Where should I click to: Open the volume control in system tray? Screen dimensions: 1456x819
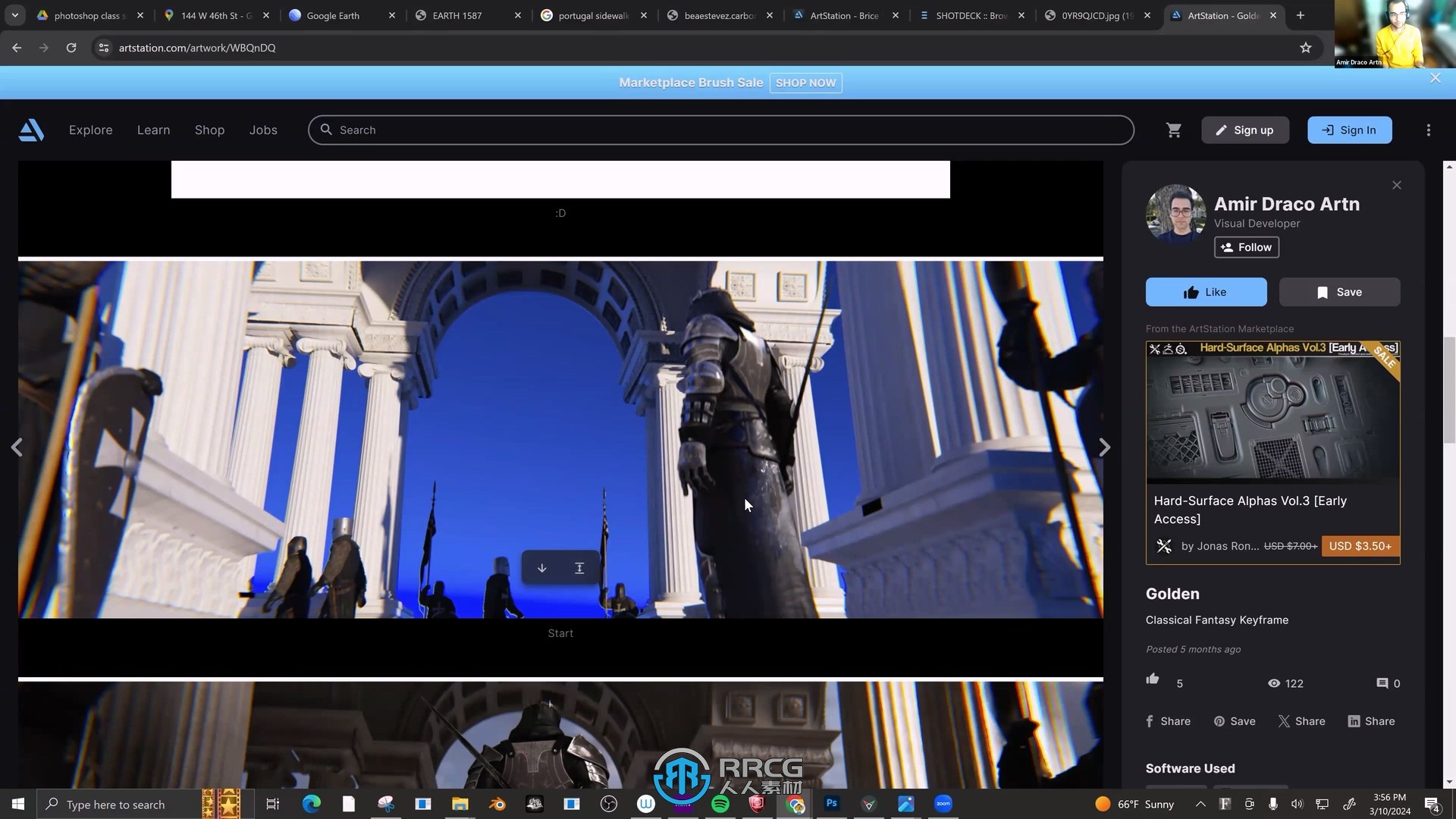(1298, 804)
